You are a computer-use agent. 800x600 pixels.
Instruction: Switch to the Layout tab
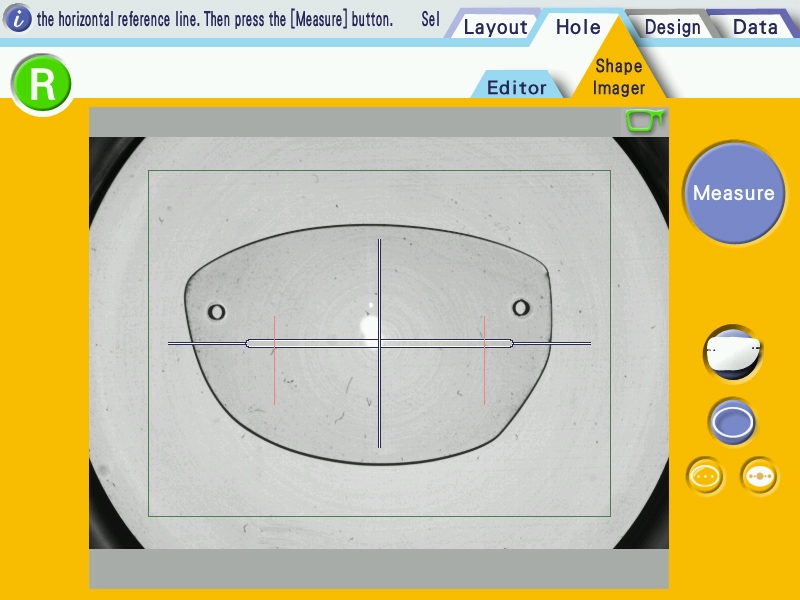(495, 27)
